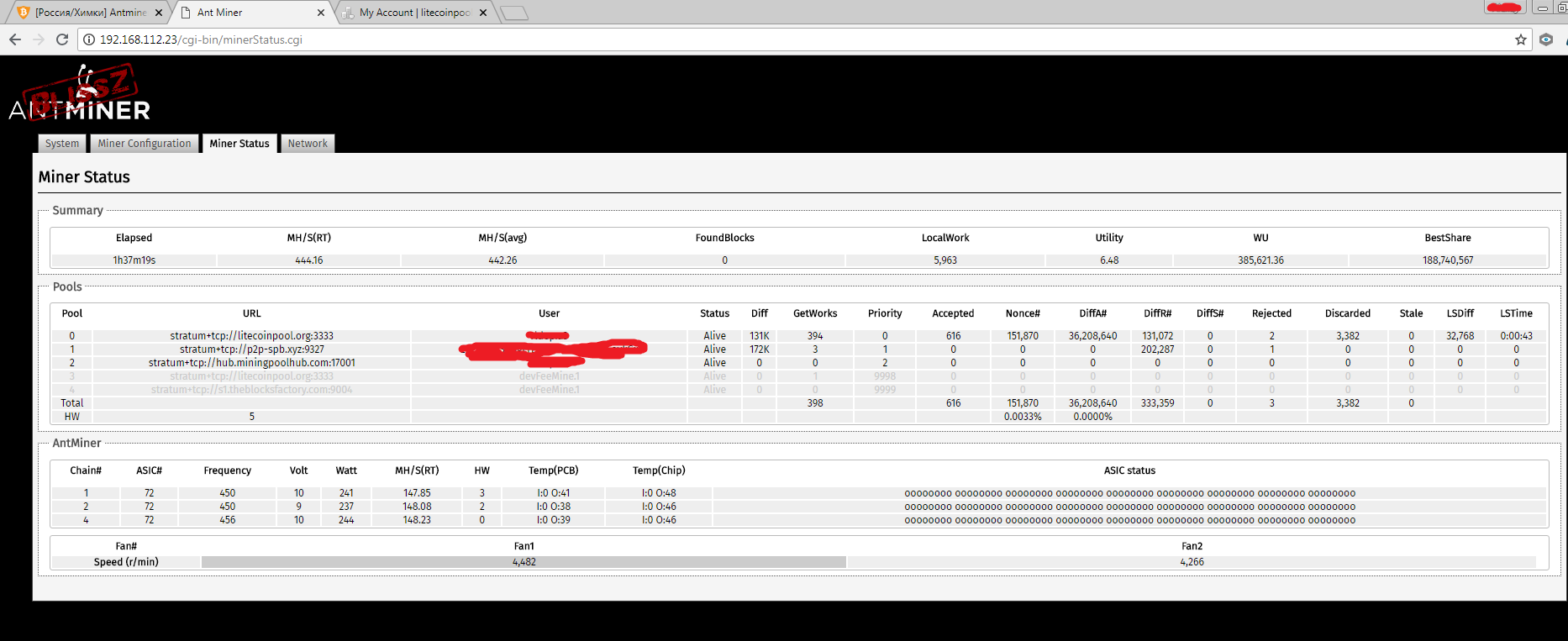Screen dimensions: 1568x641
Task: Click the Speed (r/min) row label
Action: [126, 562]
